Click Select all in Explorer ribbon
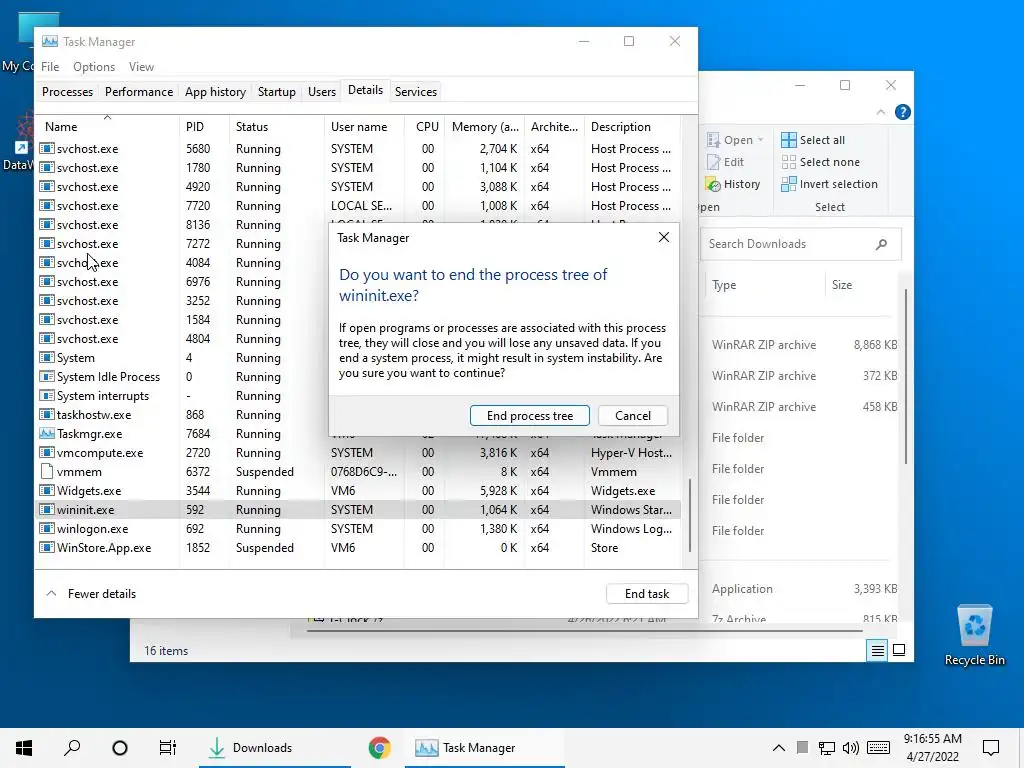 (x=813, y=140)
